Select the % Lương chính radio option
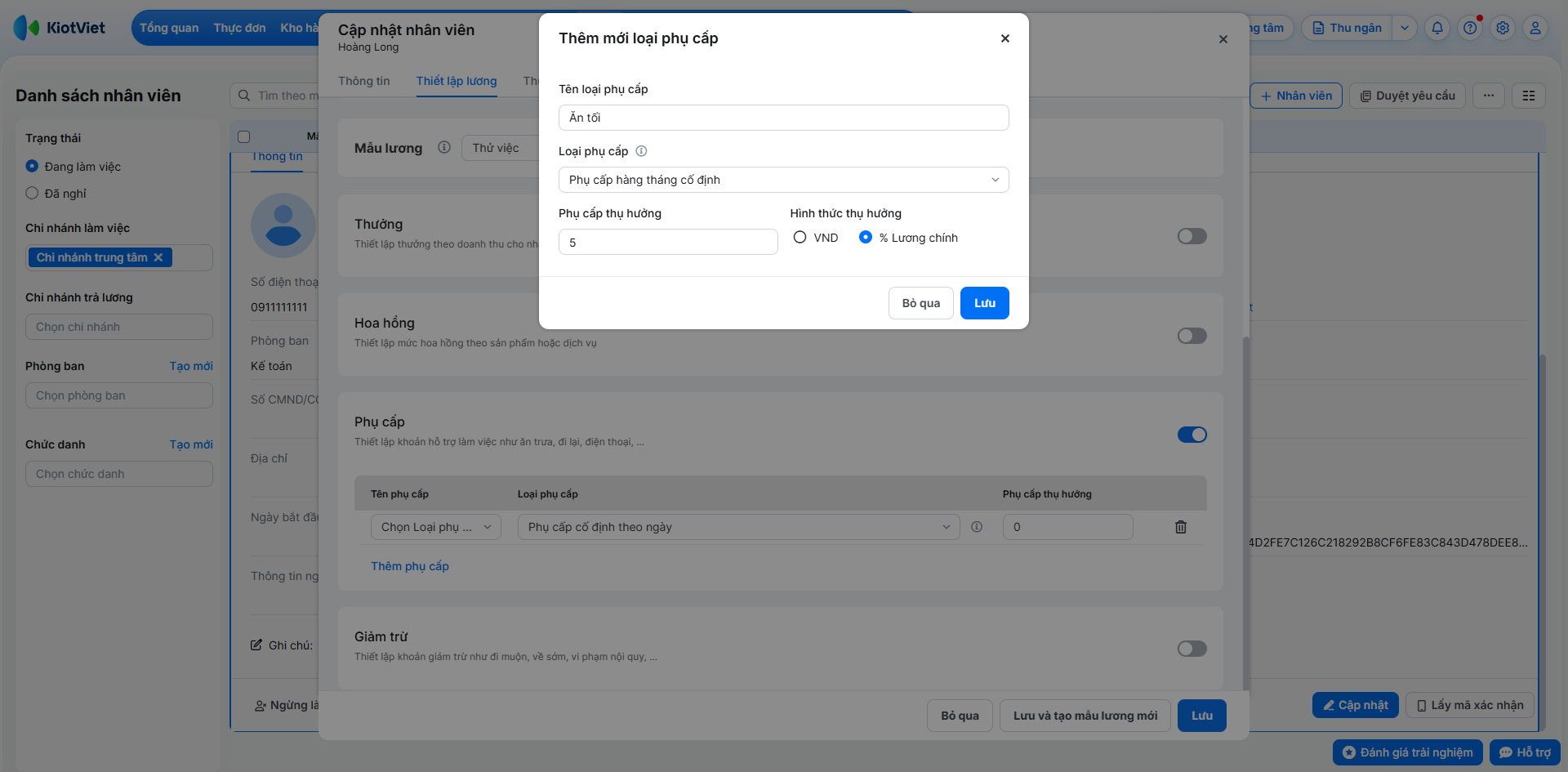Viewport: 1568px width, 772px height. 866,237
